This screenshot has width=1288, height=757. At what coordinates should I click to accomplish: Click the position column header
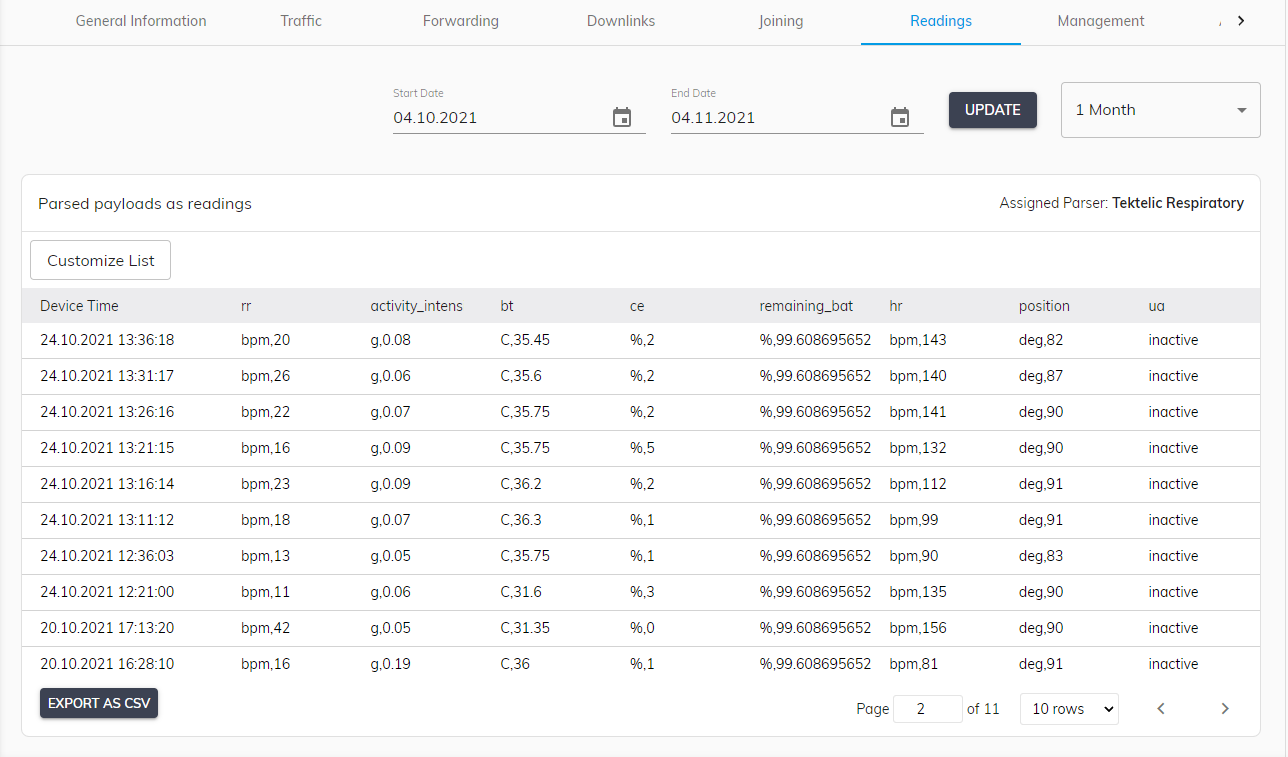pyautogui.click(x=1044, y=306)
